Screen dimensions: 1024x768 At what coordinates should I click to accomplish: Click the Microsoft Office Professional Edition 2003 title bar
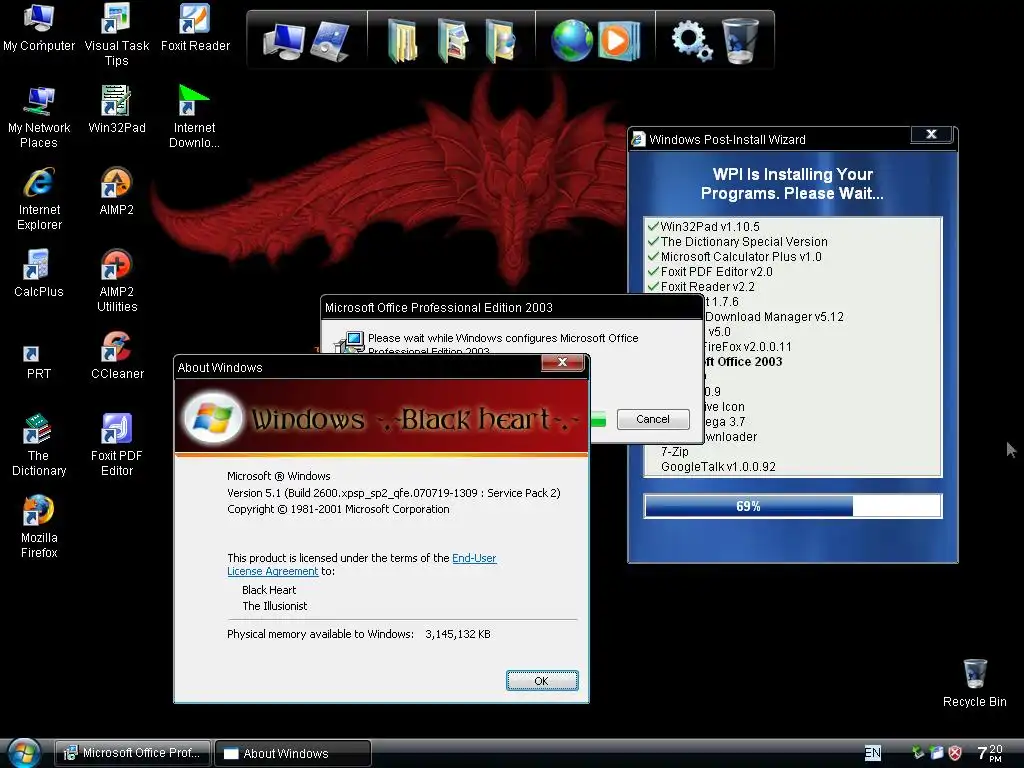coord(512,308)
